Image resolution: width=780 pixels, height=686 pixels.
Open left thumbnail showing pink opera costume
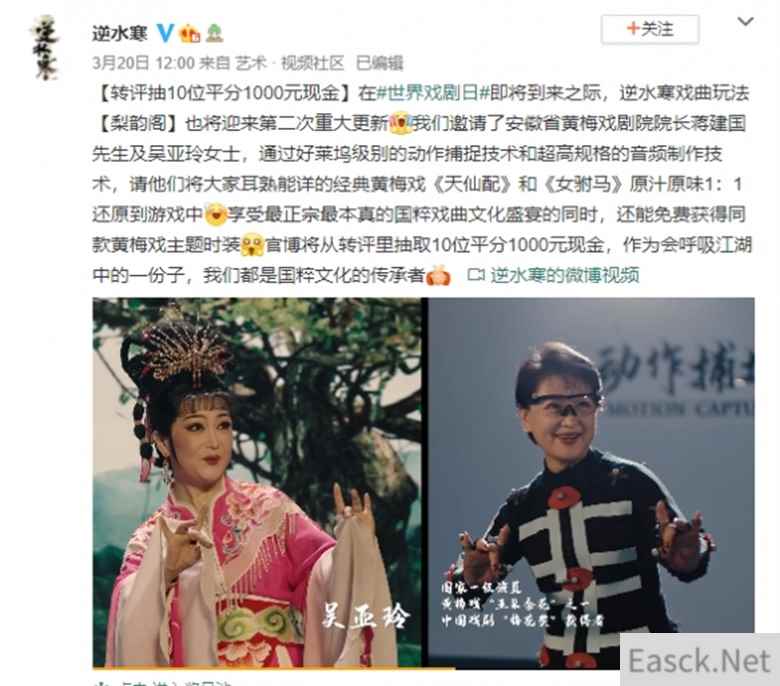point(257,482)
